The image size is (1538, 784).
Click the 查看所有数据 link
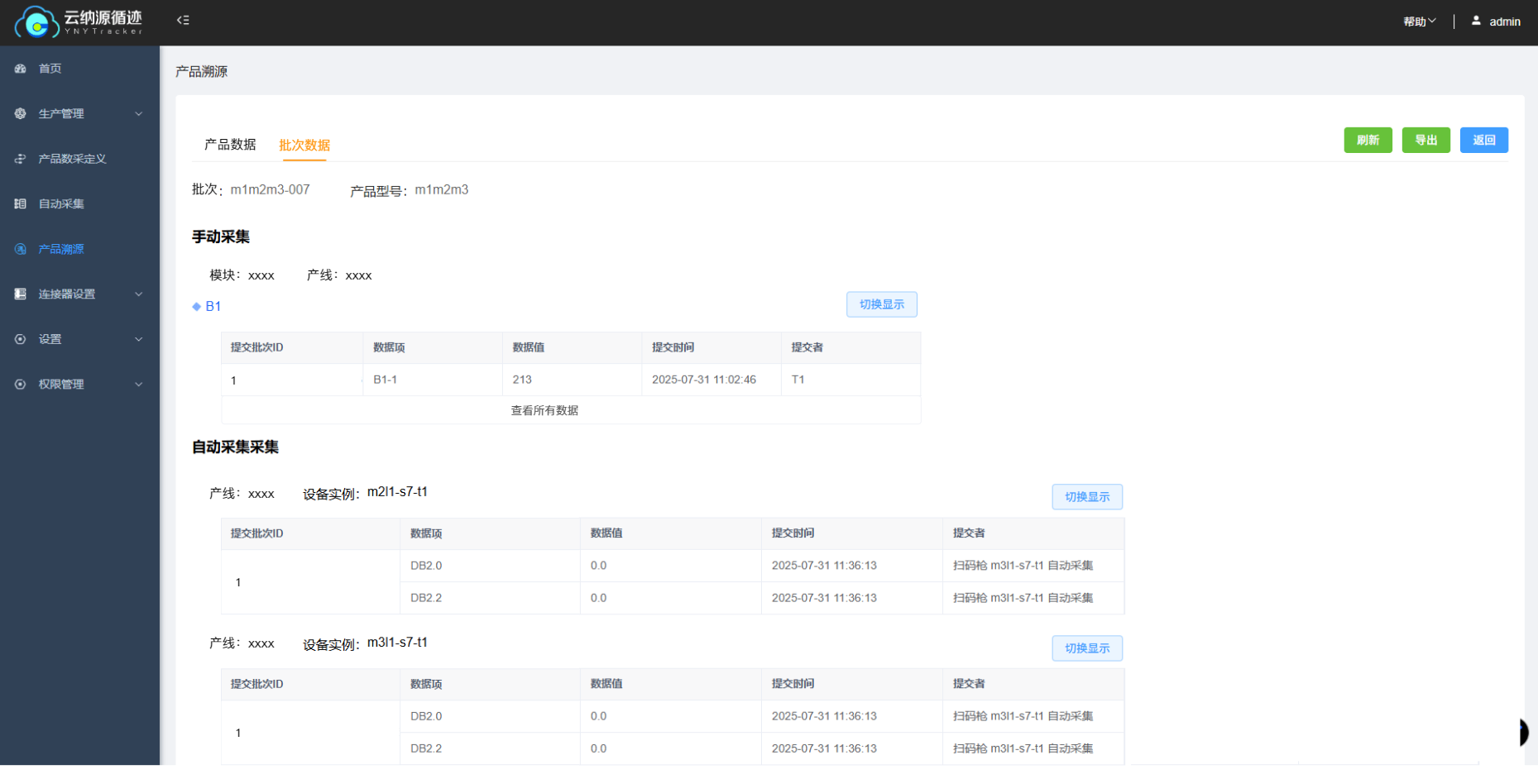544,410
